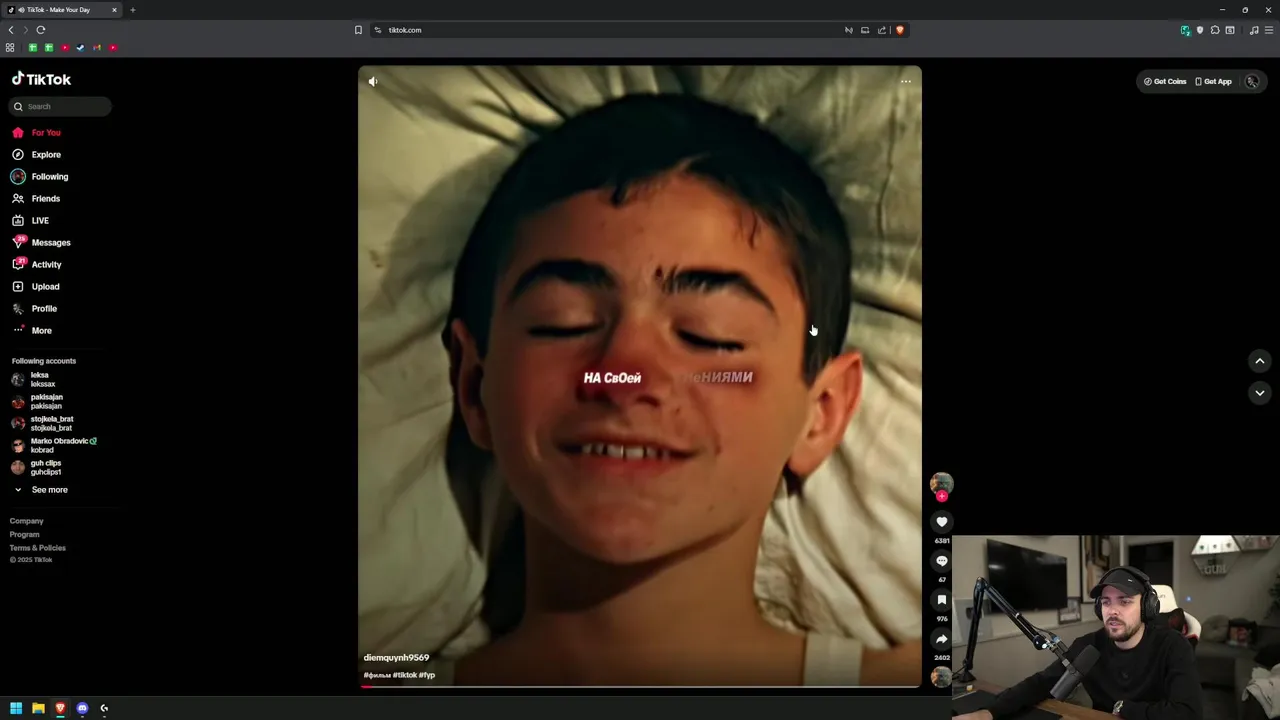Go to the next video with down chevron
The width and height of the screenshot is (1280, 720).
click(x=1260, y=393)
